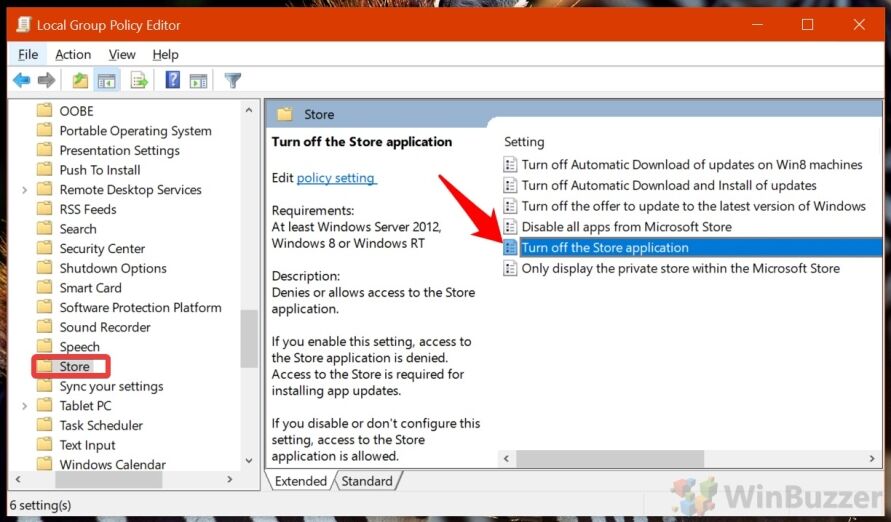The height and width of the screenshot is (522, 891).
Task: Click the Smart Card folder icon
Action: [x=44, y=287]
